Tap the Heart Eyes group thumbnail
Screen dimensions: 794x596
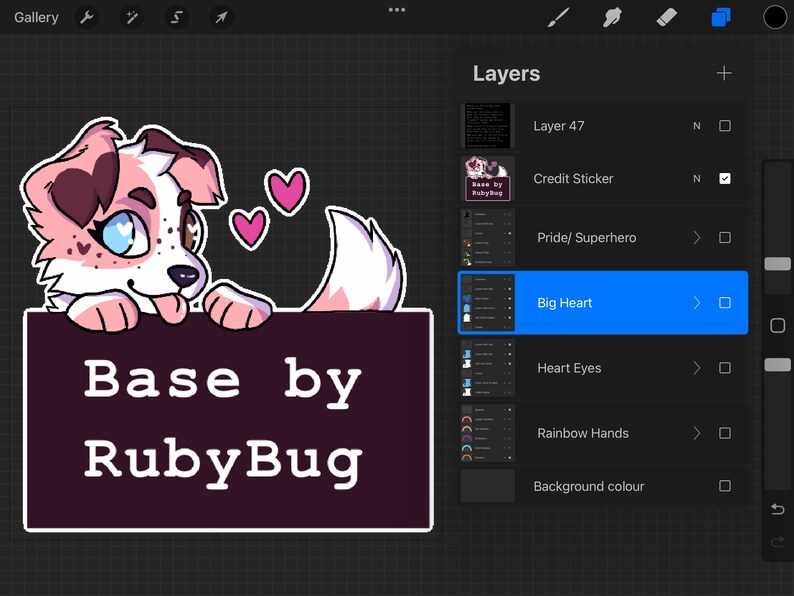[x=487, y=368]
